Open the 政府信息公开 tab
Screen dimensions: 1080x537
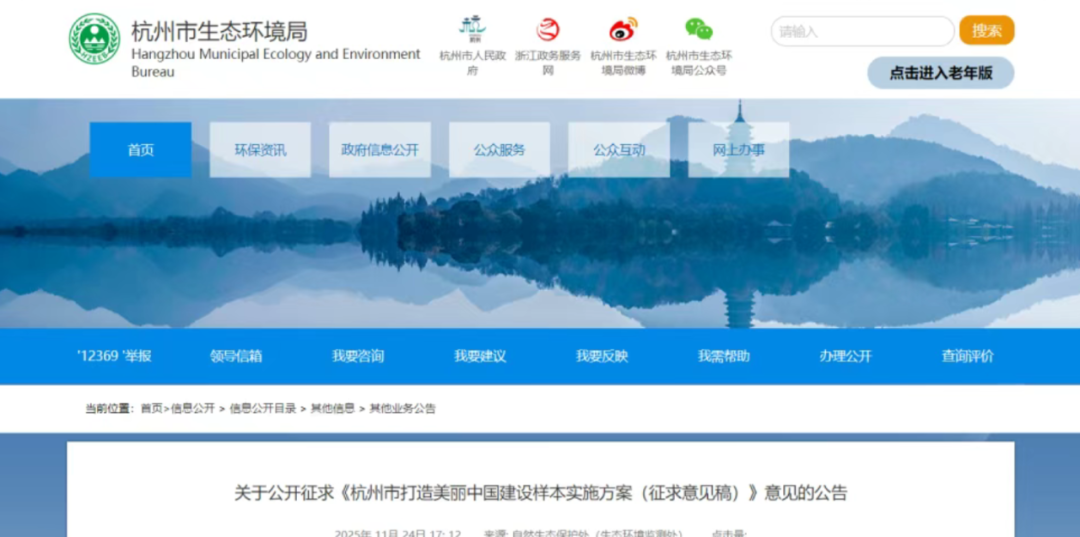pos(380,150)
